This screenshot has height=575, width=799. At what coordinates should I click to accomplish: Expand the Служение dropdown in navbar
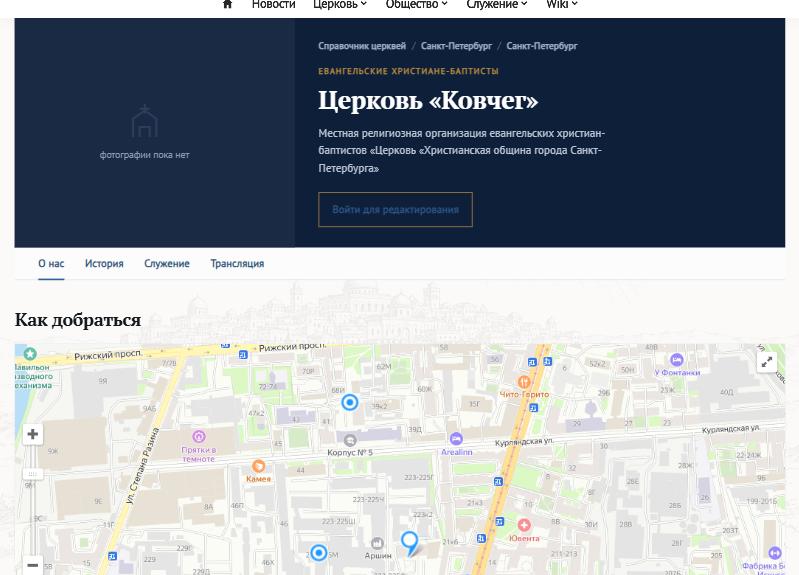[497, 5]
